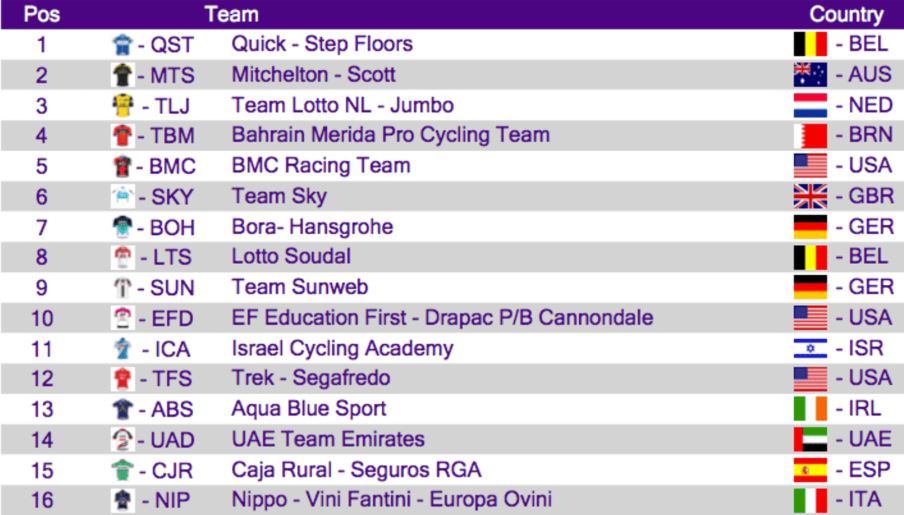
Task: Click the Team Sky jersey icon
Action: [x=122, y=197]
